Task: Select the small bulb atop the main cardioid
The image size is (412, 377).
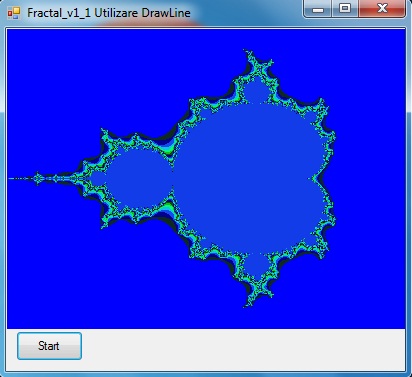Action: tap(256, 93)
